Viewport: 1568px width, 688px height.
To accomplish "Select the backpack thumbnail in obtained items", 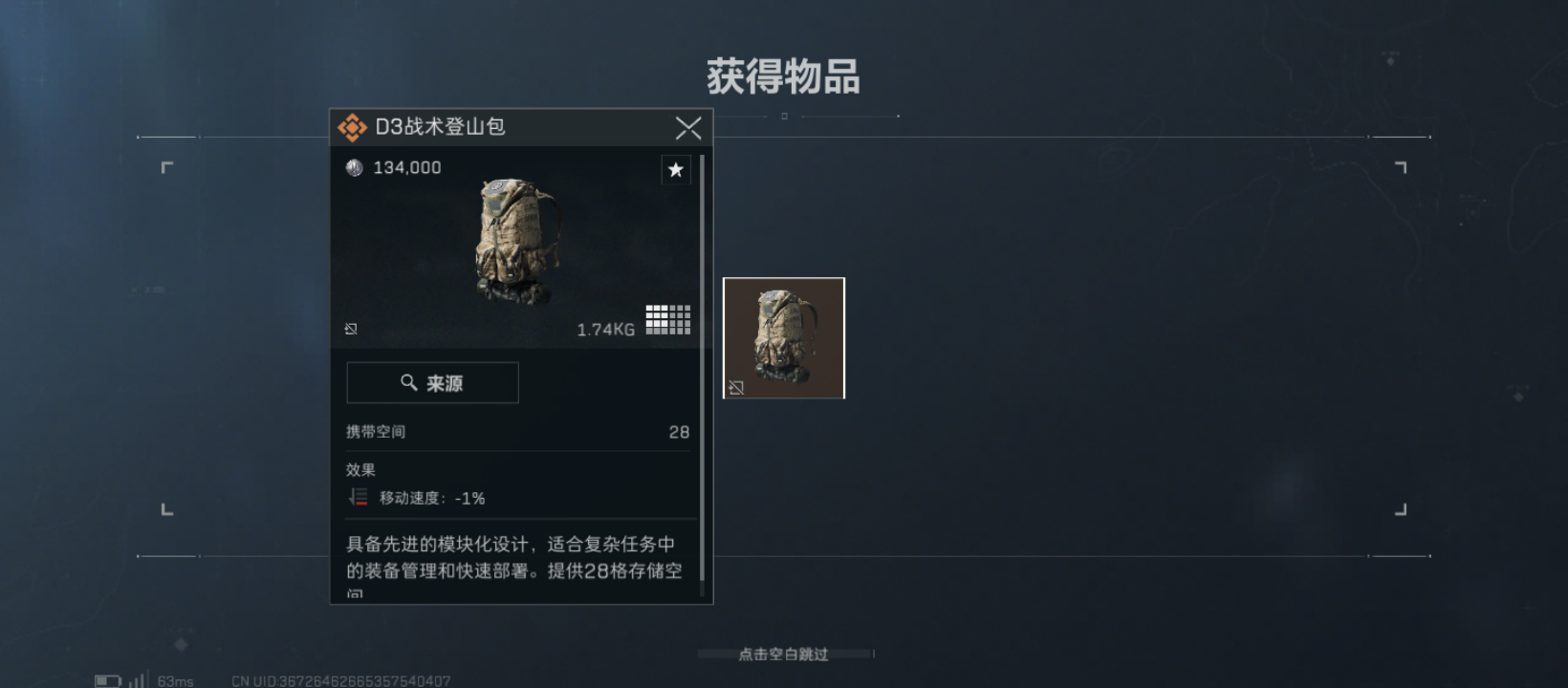I will click(784, 338).
